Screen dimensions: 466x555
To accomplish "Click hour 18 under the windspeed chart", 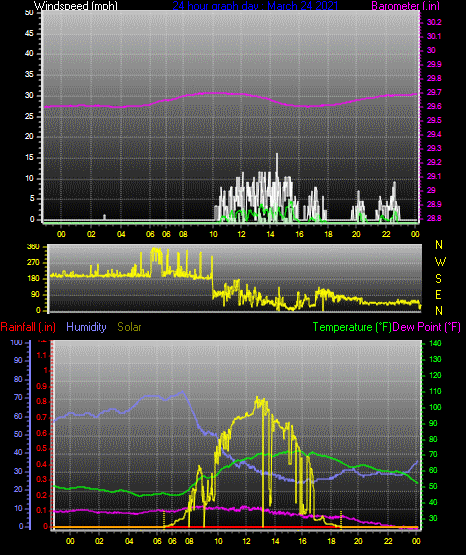I will [x=328, y=234].
